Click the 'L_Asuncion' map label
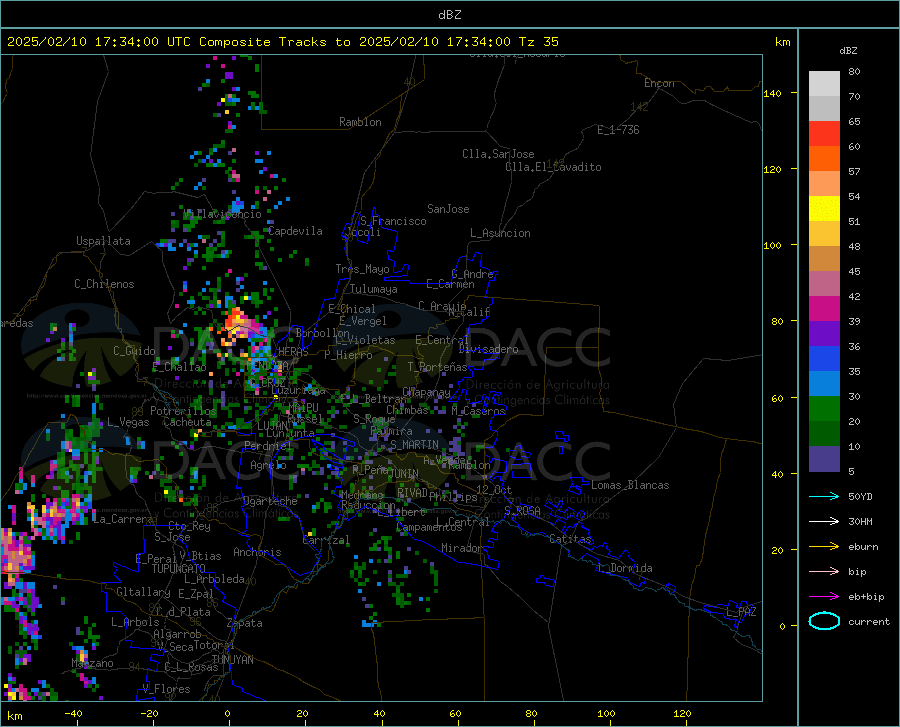This screenshot has height=727, width=900. click(x=500, y=233)
